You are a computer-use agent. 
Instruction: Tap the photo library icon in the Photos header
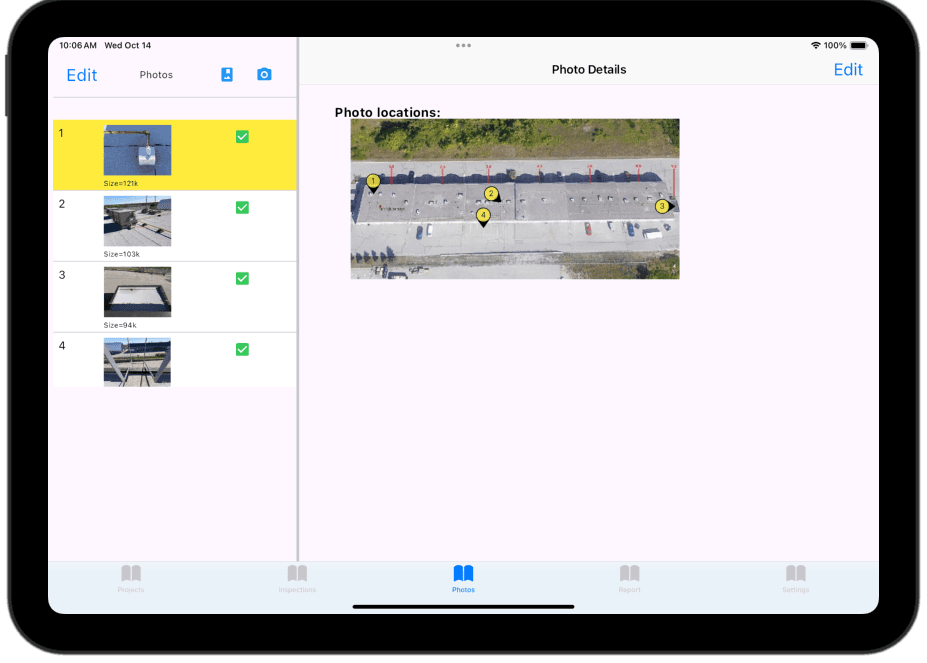[227, 75]
